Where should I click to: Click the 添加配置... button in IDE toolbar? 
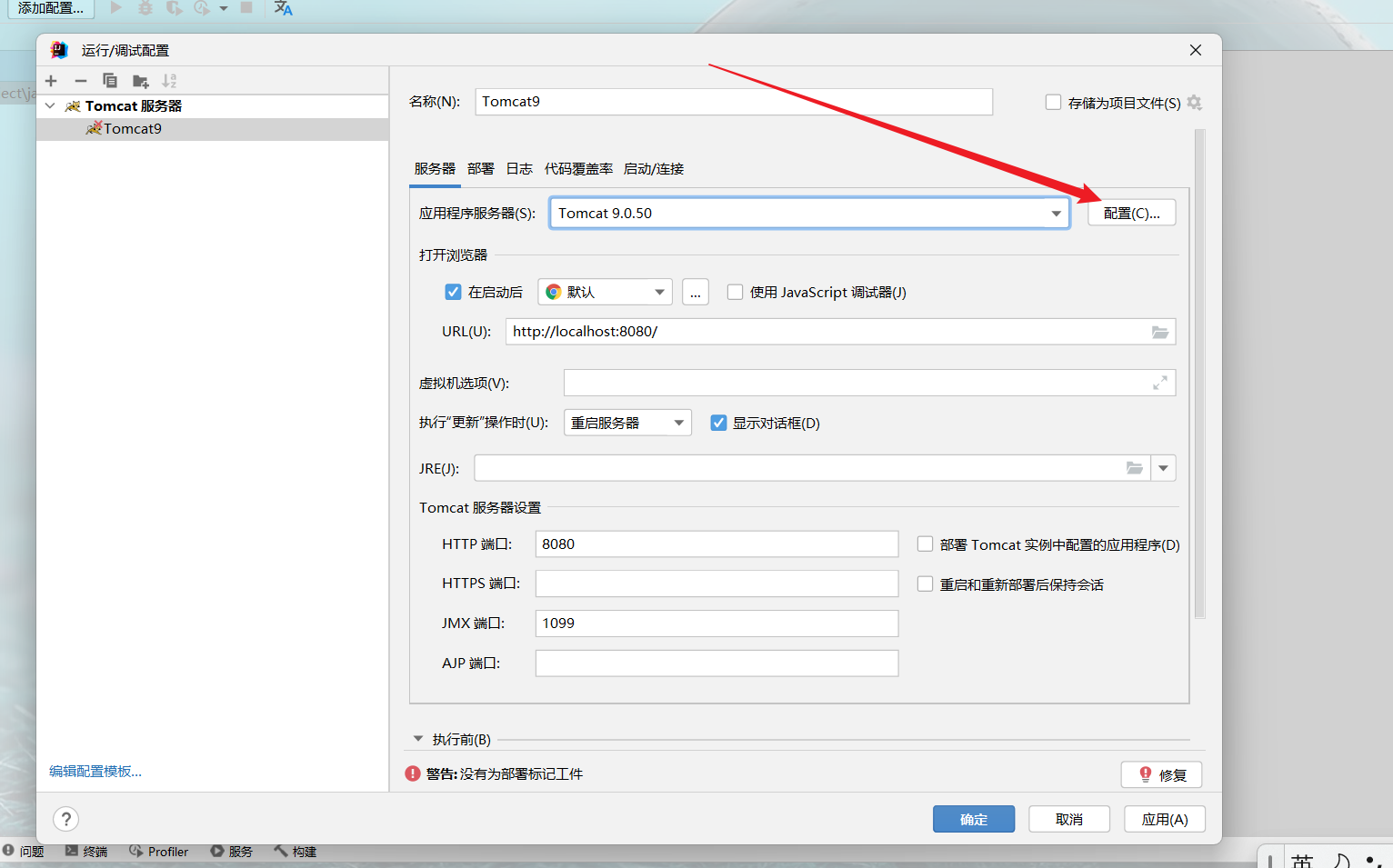coord(51,8)
